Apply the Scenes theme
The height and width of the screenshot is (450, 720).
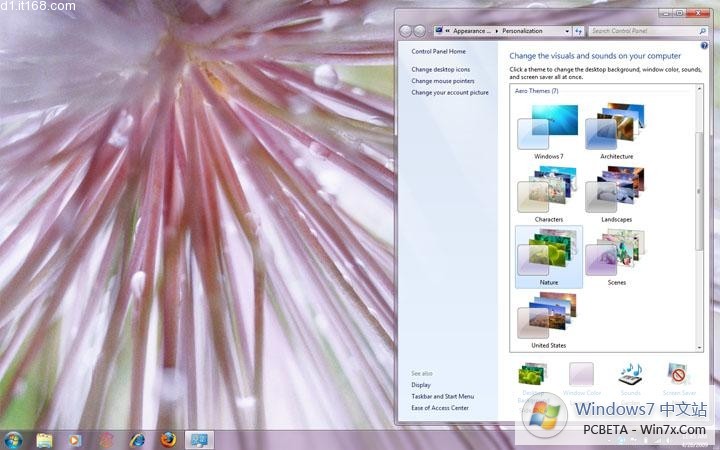616,253
